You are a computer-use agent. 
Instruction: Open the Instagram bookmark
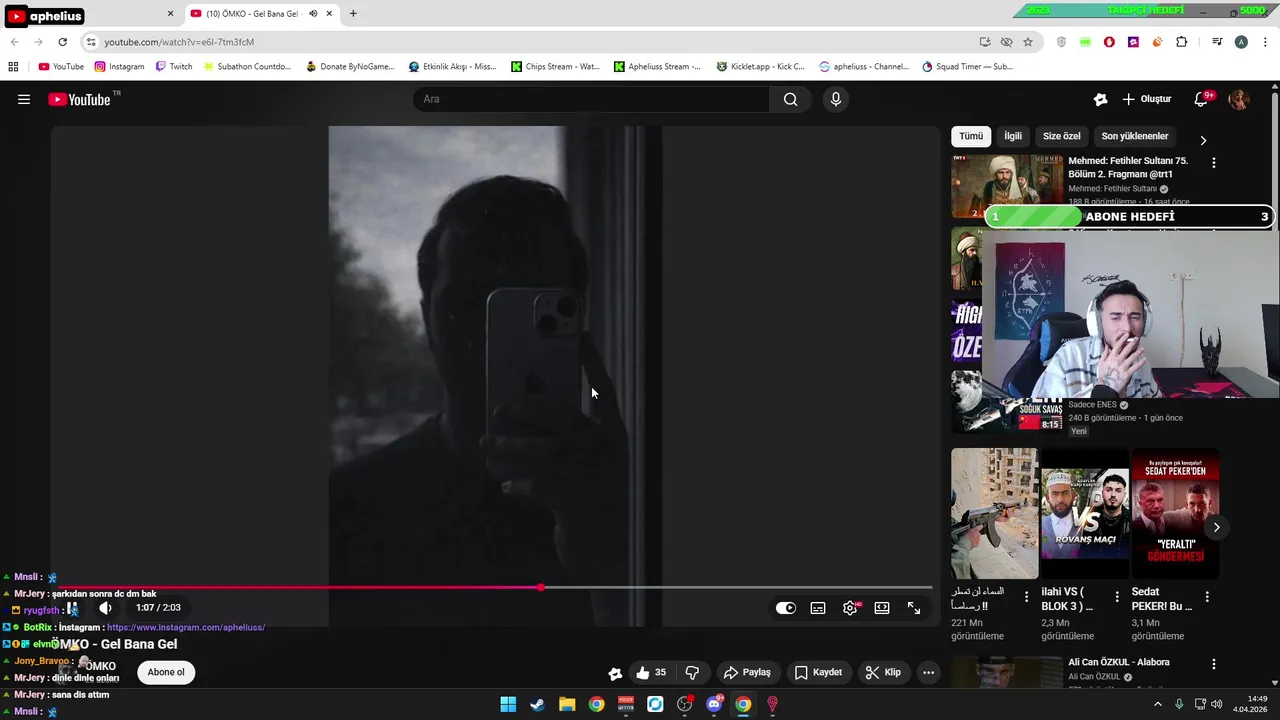tap(119, 67)
